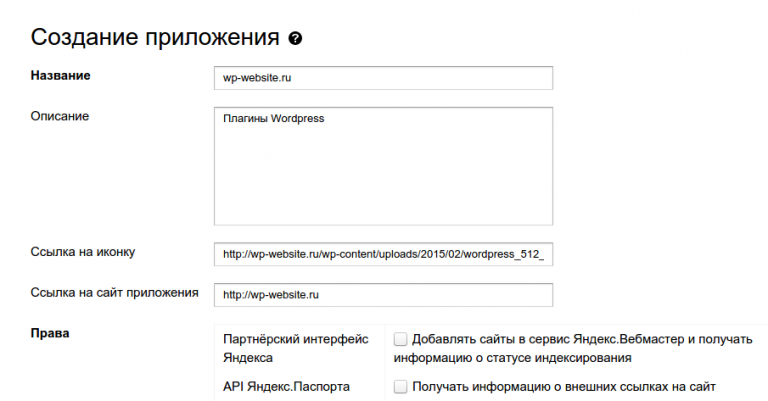The height and width of the screenshot is (401, 768).
Task: Check Получать информацию о внешних ссылках box
Action: click(400, 386)
